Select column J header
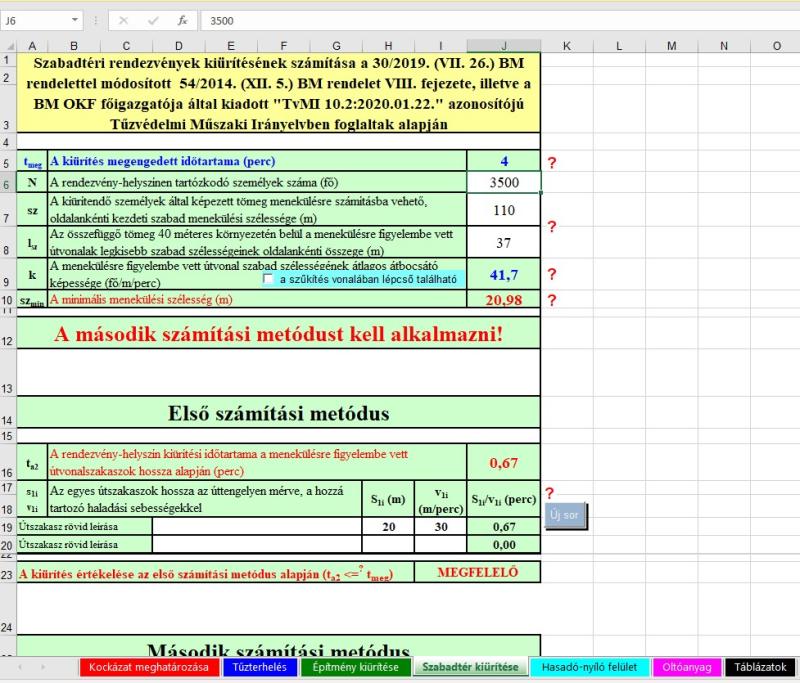The width and height of the screenshot is (800, 683). pos(504,46)
